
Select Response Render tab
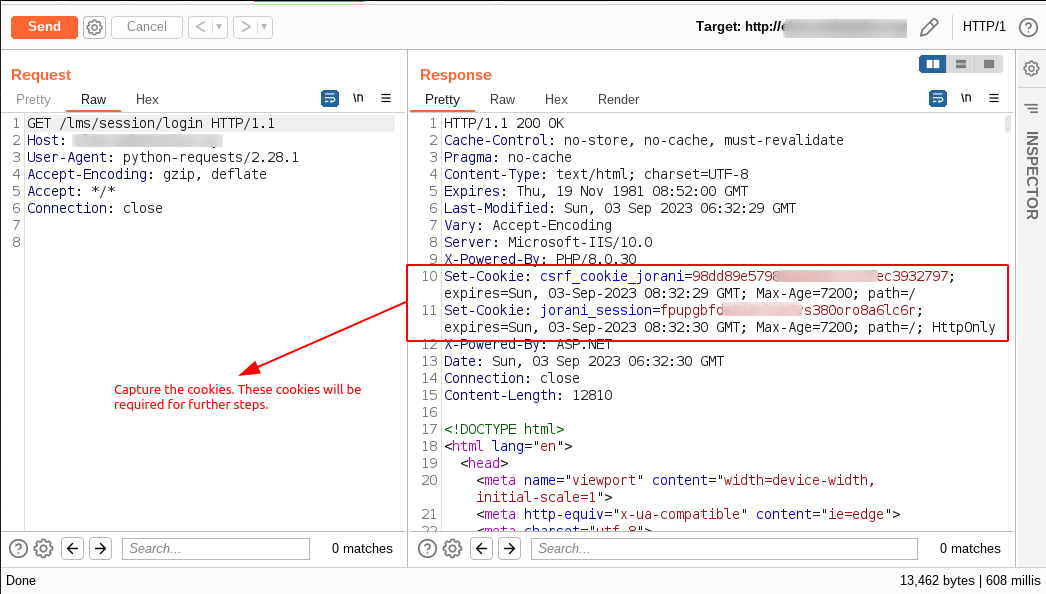[618, 99]
